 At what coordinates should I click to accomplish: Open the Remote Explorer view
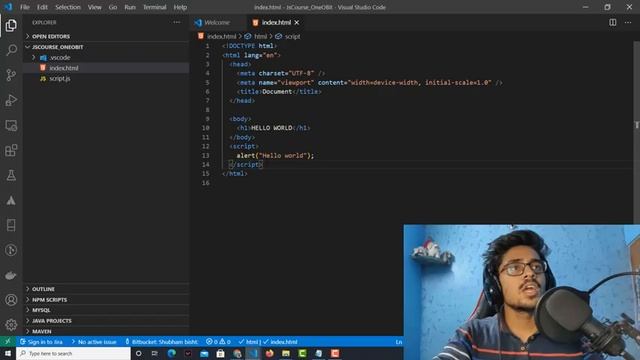[11, 125]
